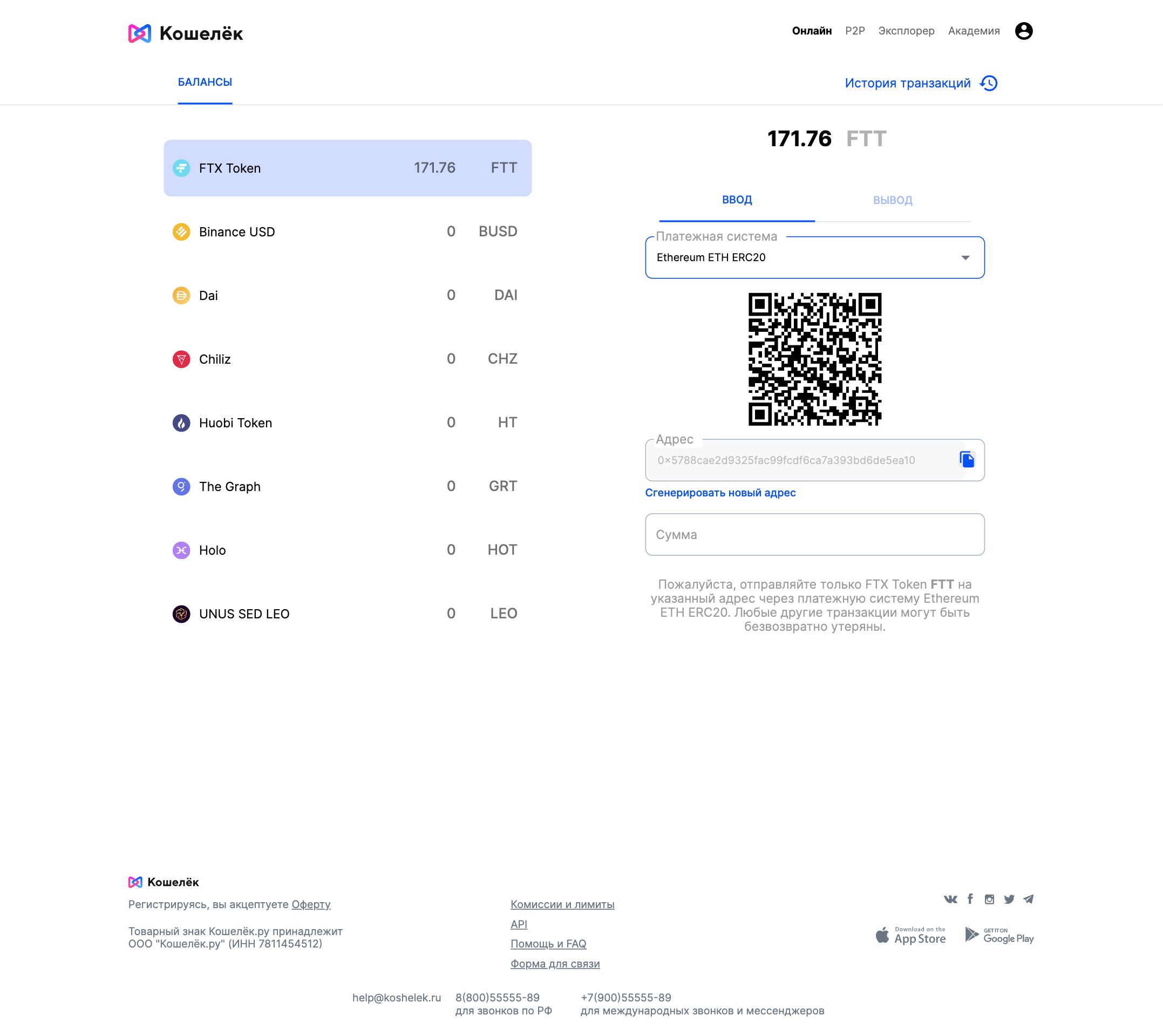Click the Кошелёк logo in header
The width and height of the screenshot is (1163, 1036).
coord(186,33)
